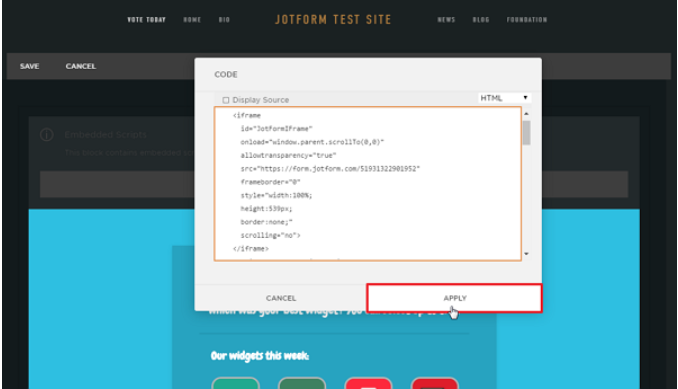Visit the Blog navigation item
The width and height of the screenshot is (678, 389).
pyautogui.click(x=481, y=20)
